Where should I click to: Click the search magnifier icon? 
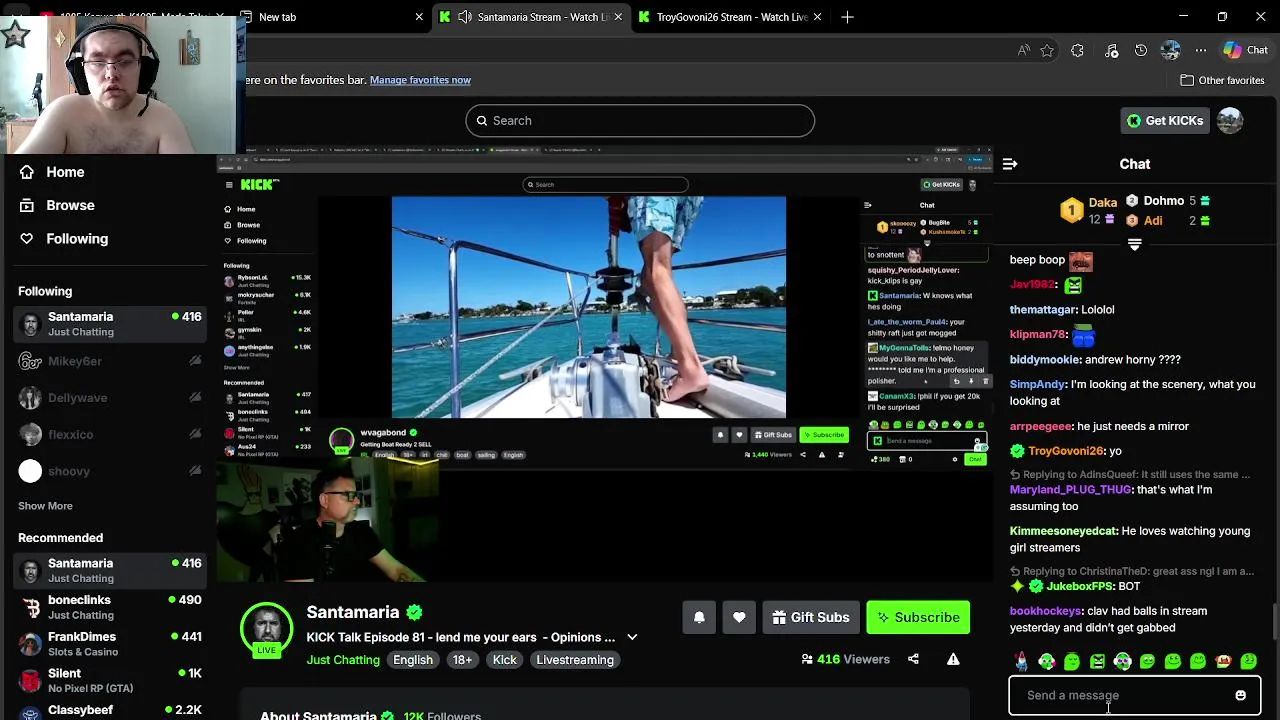click(x=482, y=120)
